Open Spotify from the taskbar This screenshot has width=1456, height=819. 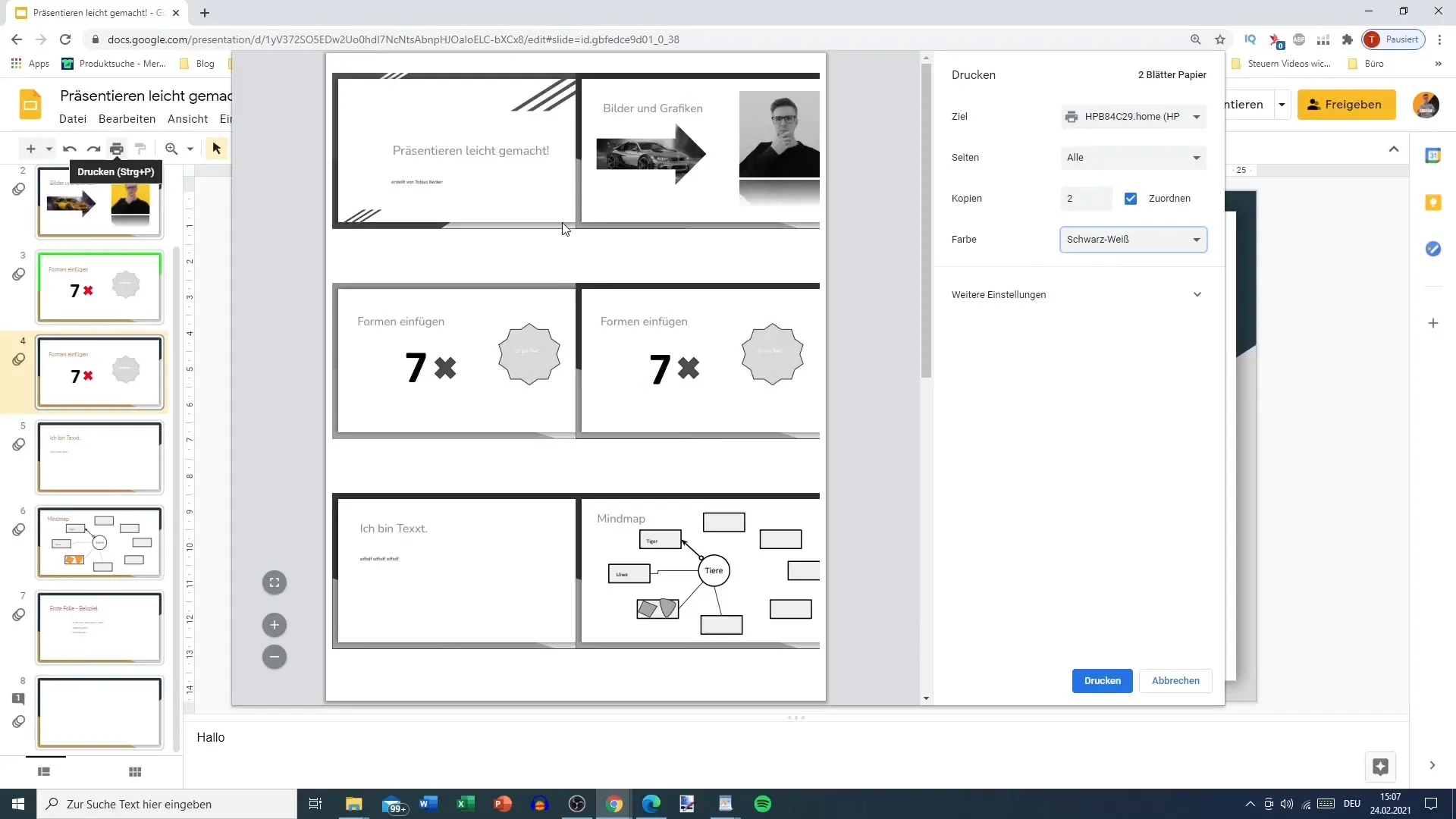[x=763, y=804]
